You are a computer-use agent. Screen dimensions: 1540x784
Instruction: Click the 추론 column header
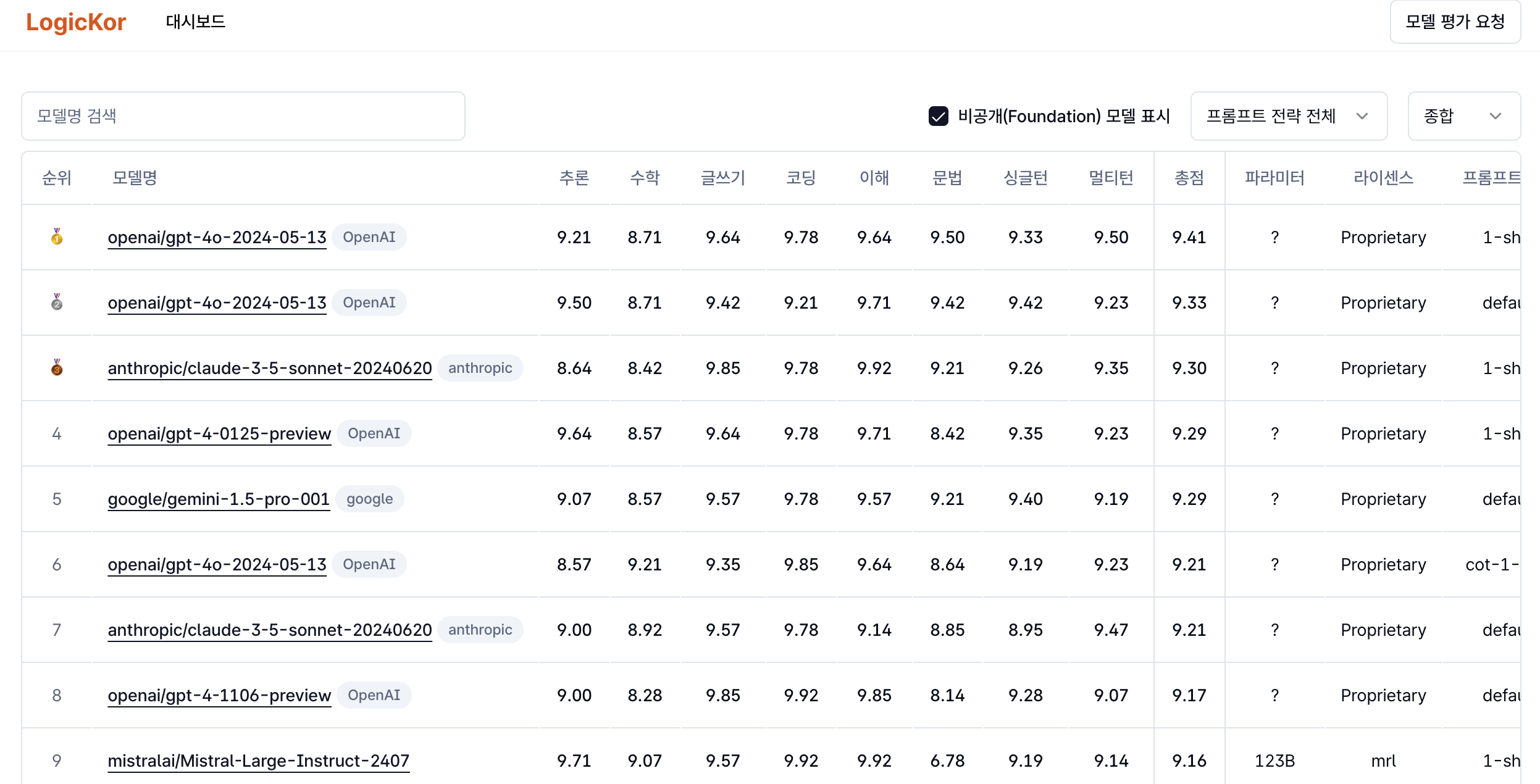574,178
